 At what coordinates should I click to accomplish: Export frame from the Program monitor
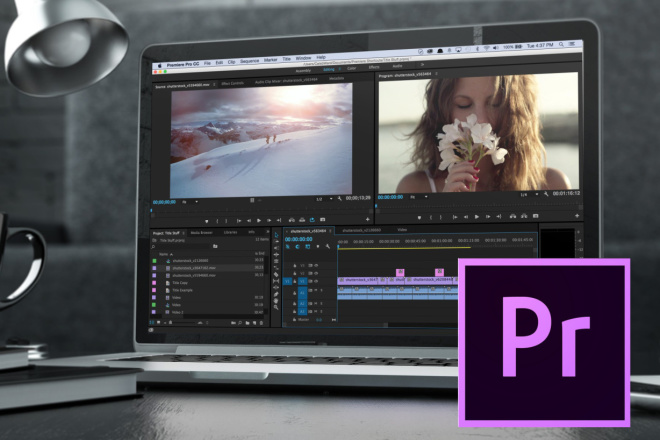535,216
